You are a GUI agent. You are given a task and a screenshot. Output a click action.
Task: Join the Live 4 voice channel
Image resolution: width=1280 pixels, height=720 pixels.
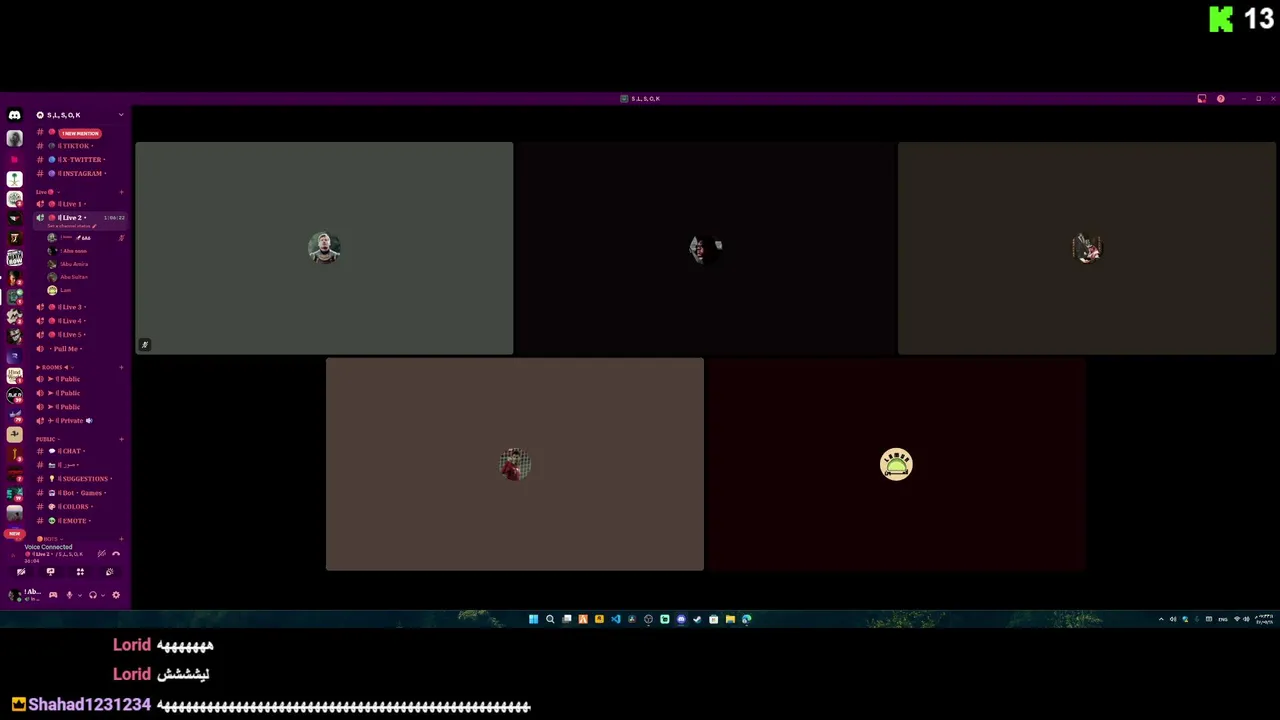(x=80, y=321)
